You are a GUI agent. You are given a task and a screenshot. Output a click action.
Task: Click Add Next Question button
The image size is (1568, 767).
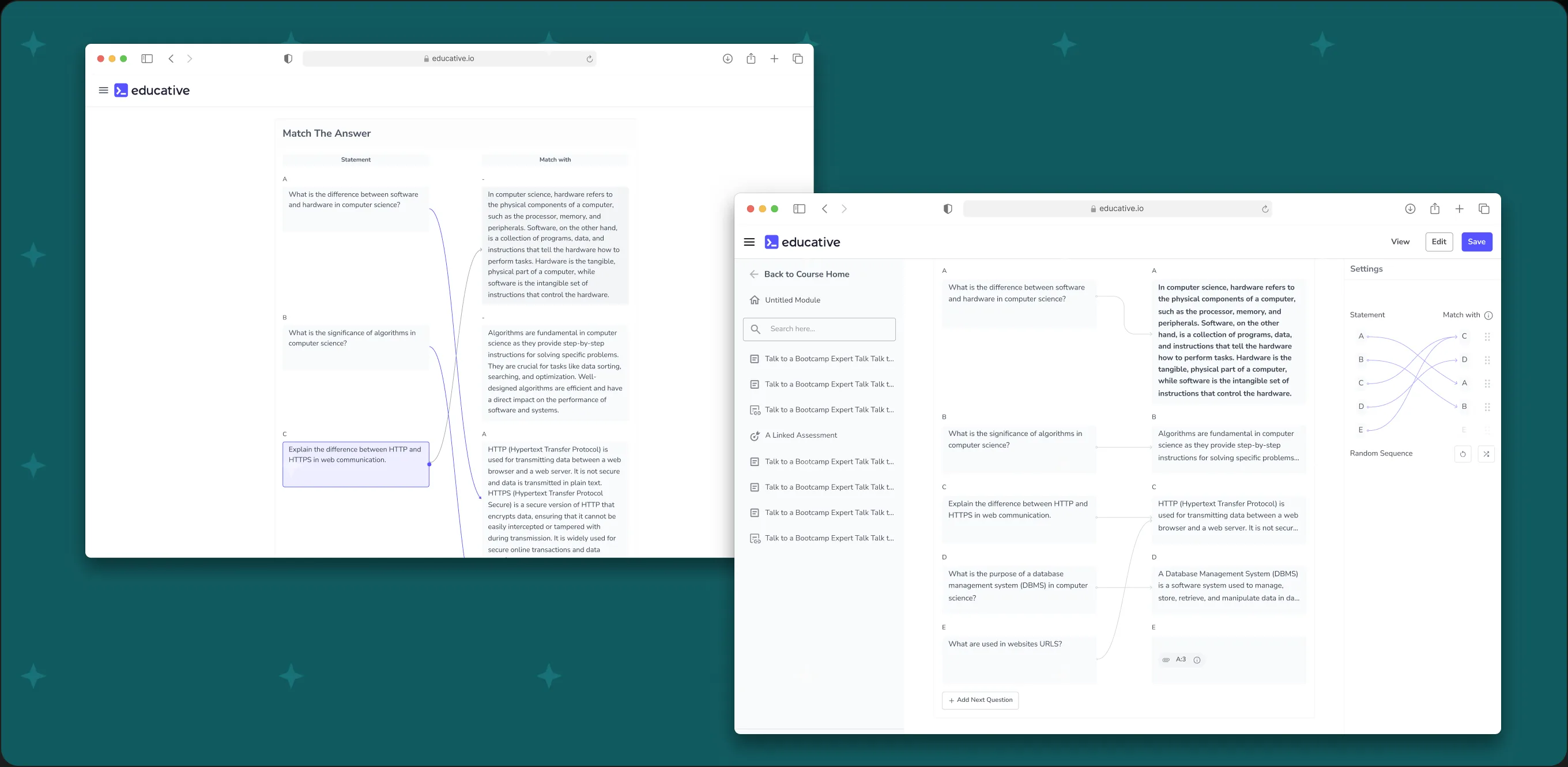980,700
